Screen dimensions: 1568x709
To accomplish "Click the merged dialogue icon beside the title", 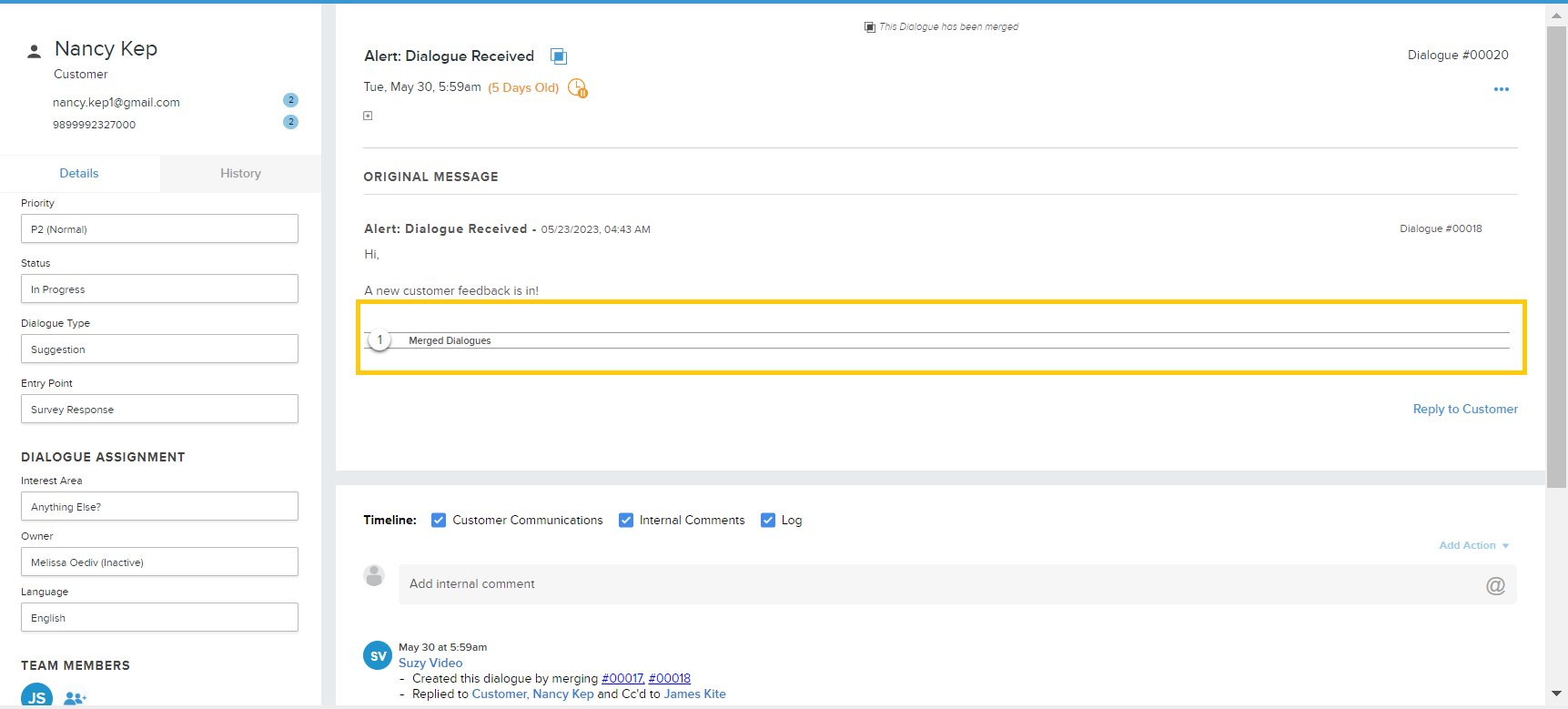I will pyautogui.click(x=559, y=56).
